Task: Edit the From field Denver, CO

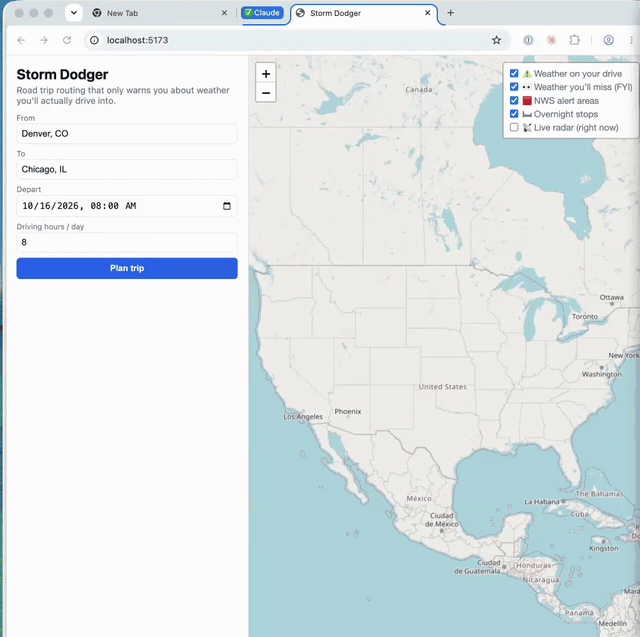Action: 127,134
